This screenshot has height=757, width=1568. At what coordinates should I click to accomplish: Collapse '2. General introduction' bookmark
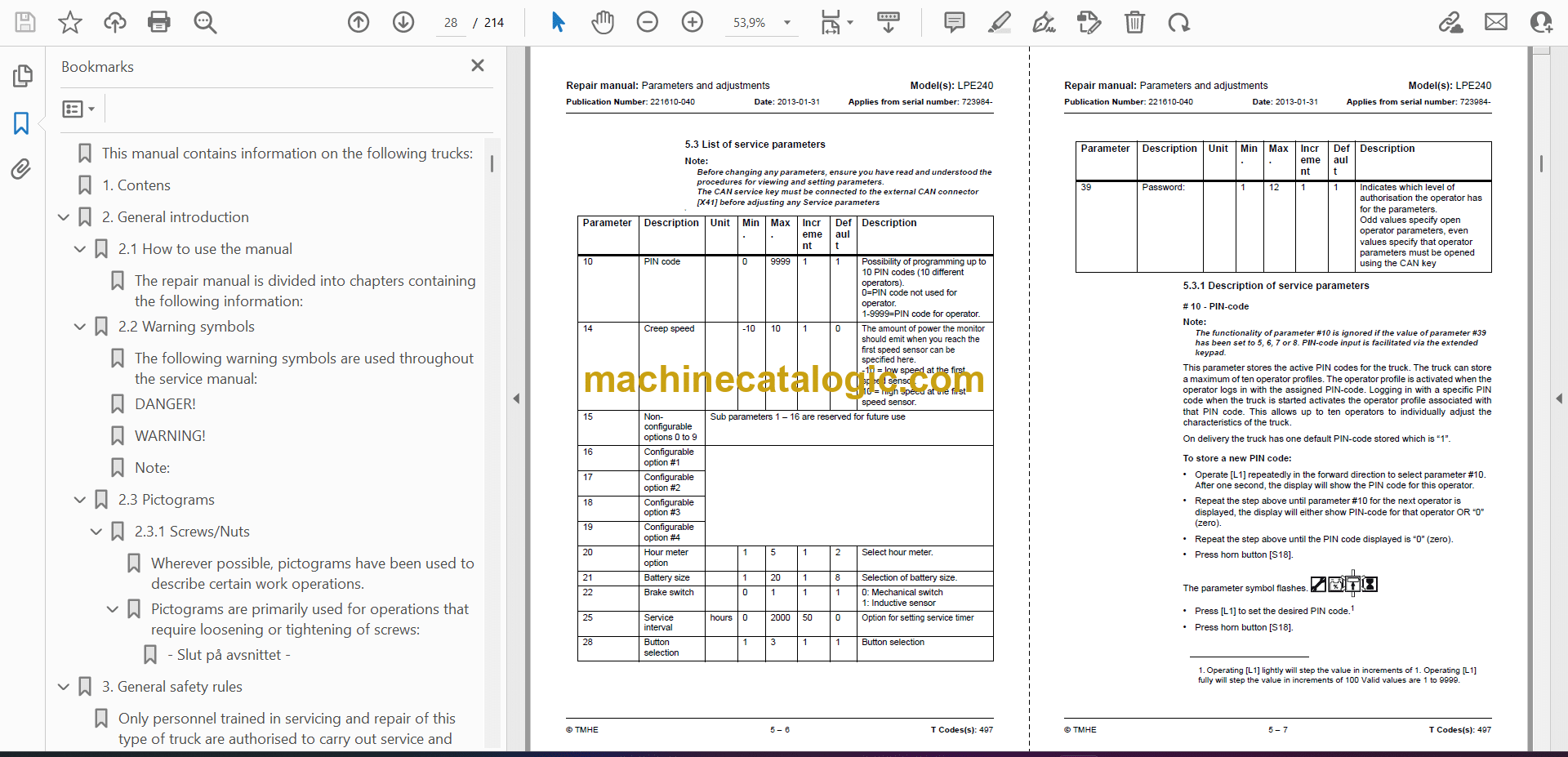[64, 217]
